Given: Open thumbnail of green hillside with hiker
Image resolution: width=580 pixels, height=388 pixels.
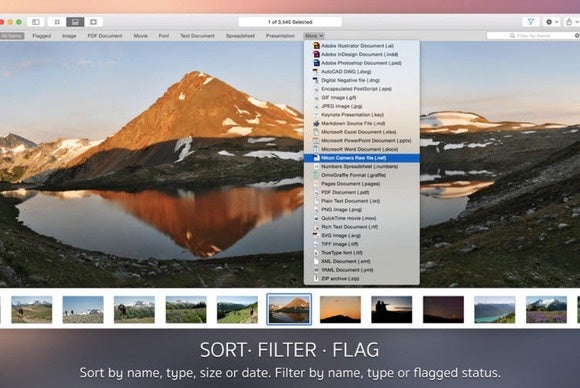Looking at the screenshot, I should 237,310.
